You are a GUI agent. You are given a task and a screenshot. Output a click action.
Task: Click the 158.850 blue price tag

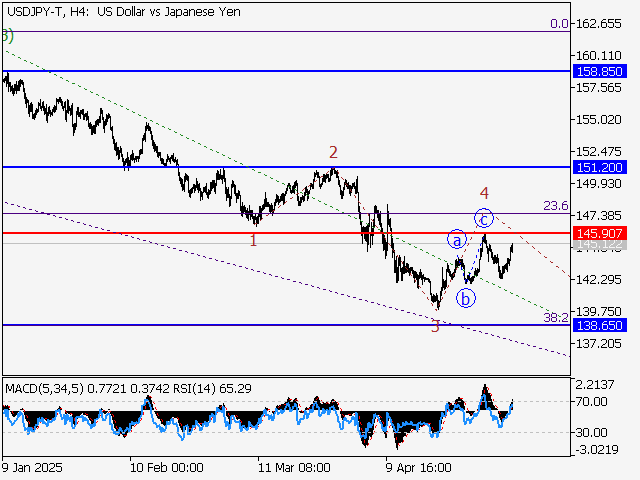tap(600, 72)
